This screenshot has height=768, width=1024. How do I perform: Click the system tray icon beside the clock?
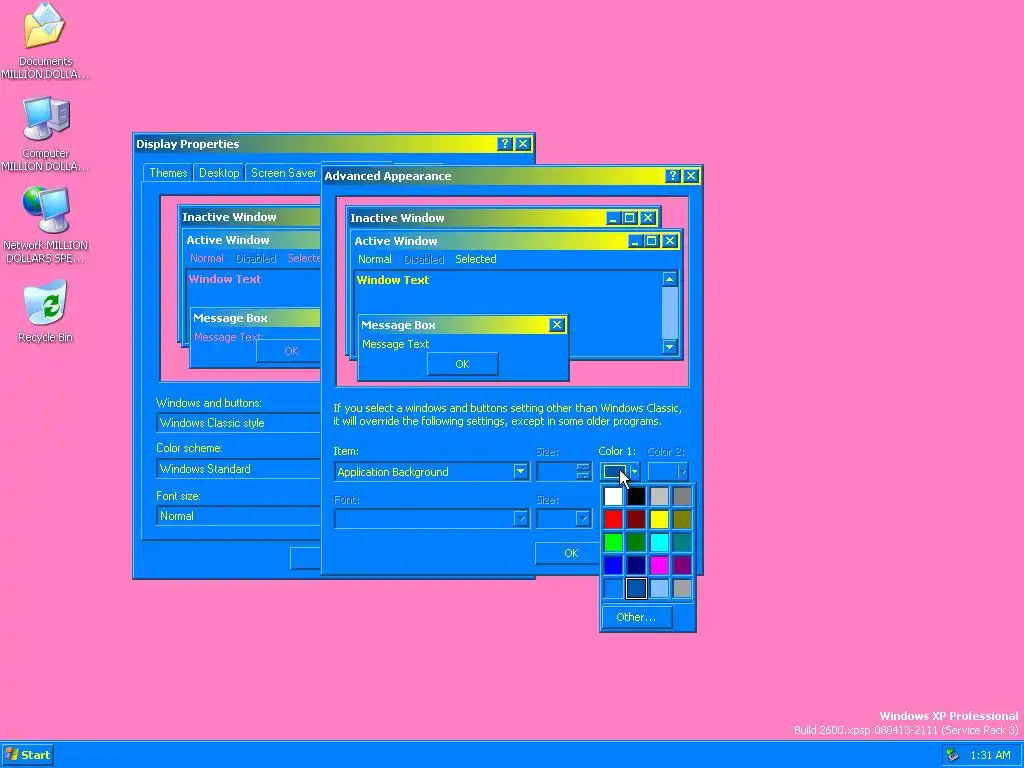click(953, 755)
